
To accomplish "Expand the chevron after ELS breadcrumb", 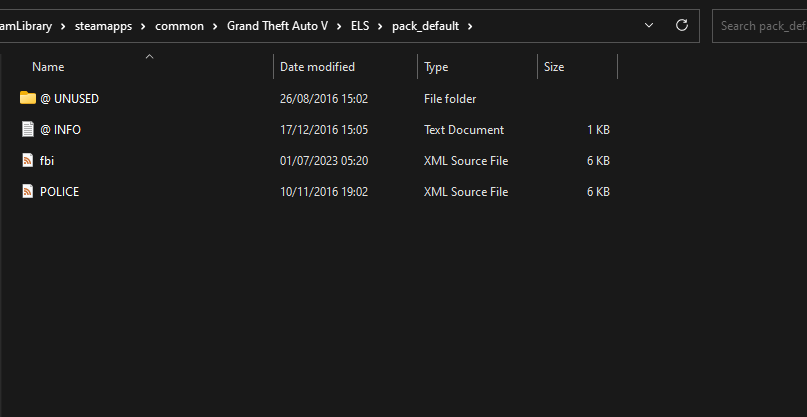I will pyautogui.click(x=380, y=25).
